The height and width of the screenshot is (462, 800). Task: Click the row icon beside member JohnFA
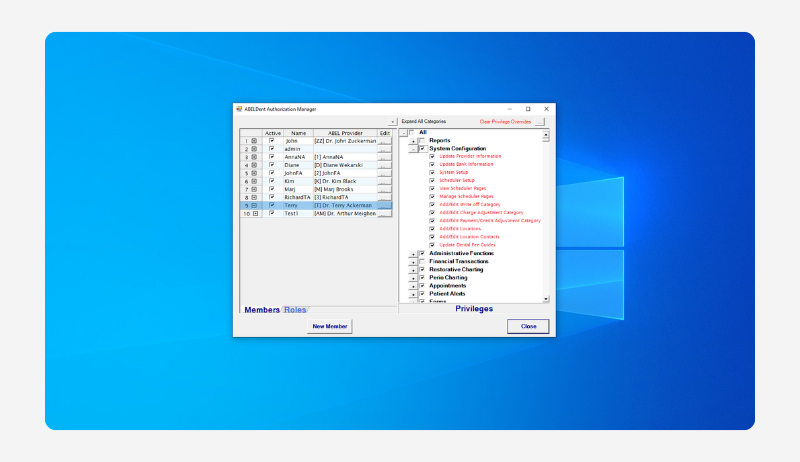click(254, 173)
